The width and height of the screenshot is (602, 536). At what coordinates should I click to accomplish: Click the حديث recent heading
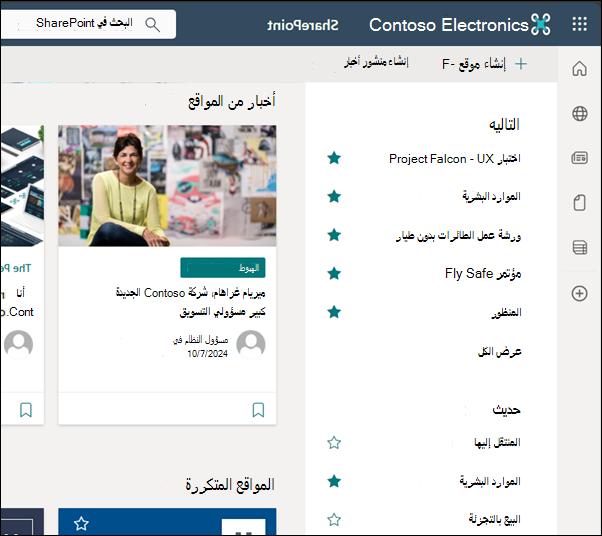(x=506, y=410)
